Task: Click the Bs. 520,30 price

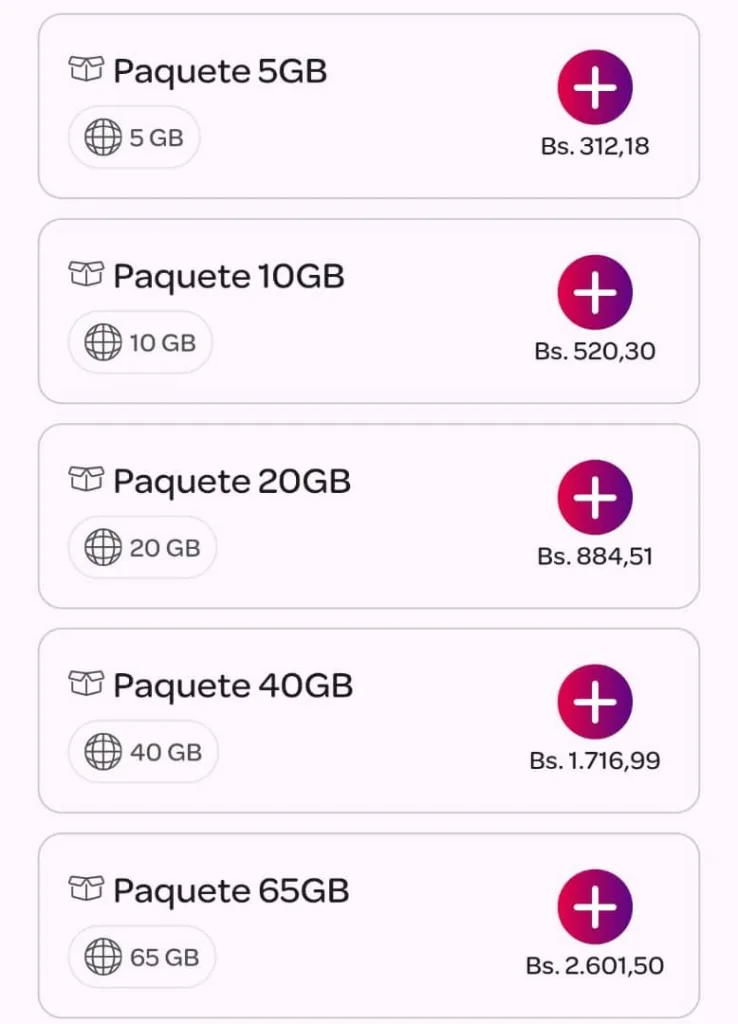Action: point(595,352)
